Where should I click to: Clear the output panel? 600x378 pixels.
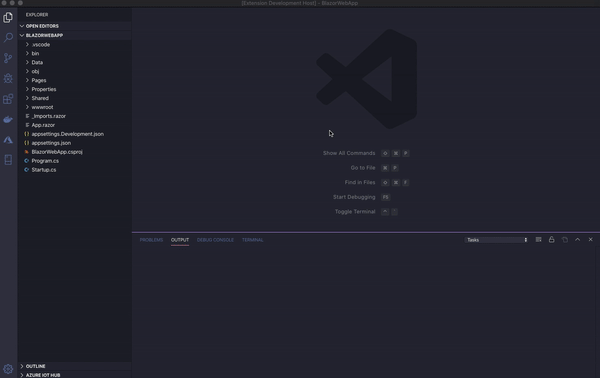click(538, 240)
